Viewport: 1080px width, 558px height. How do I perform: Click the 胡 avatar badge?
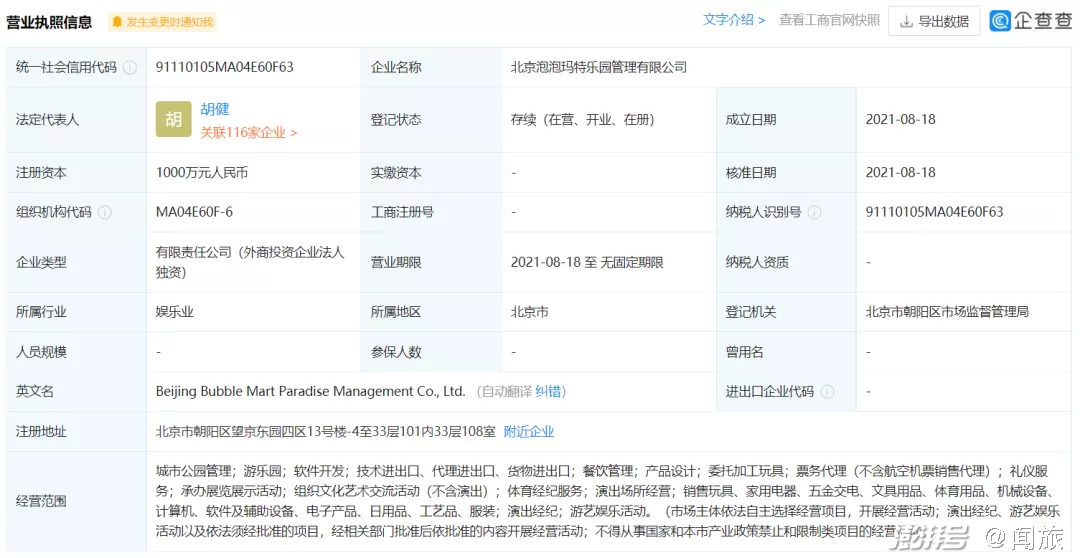(x=173, y=119)
